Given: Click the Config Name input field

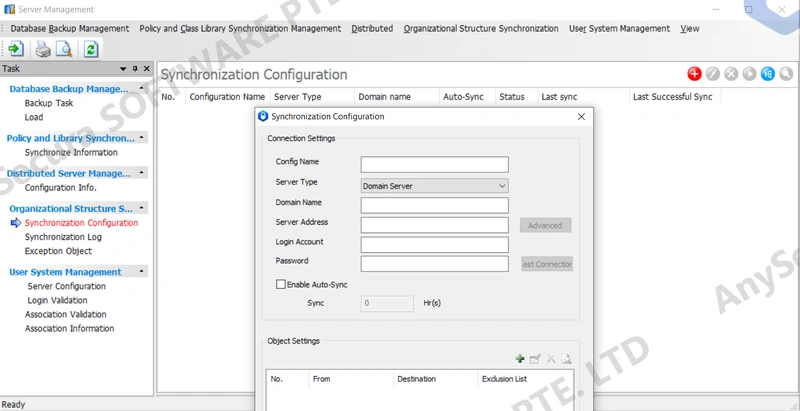Looking at the screenshot, I should [x=435, y=165].
